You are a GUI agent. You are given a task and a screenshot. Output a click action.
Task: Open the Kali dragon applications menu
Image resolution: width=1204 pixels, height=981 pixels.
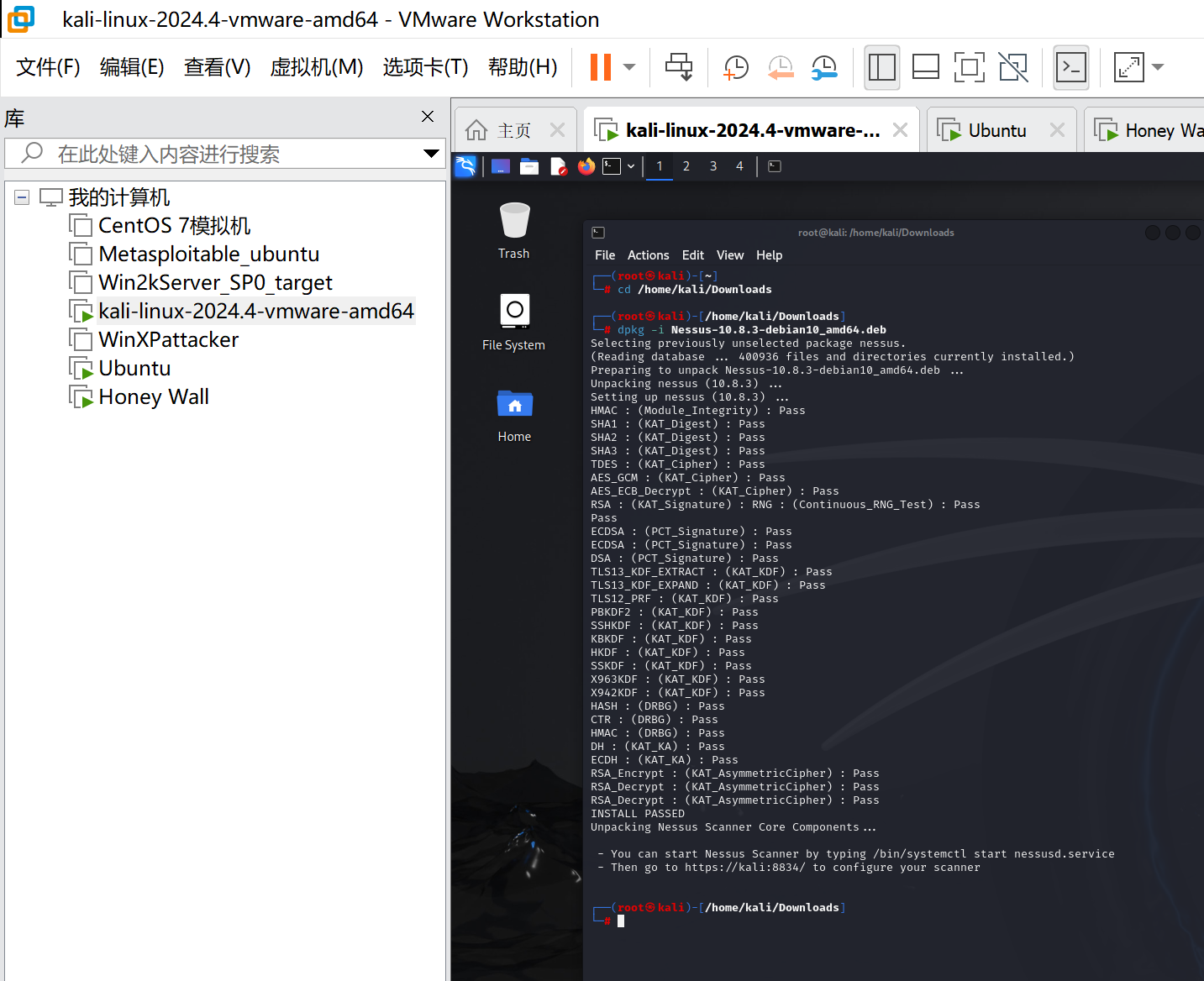465,166
